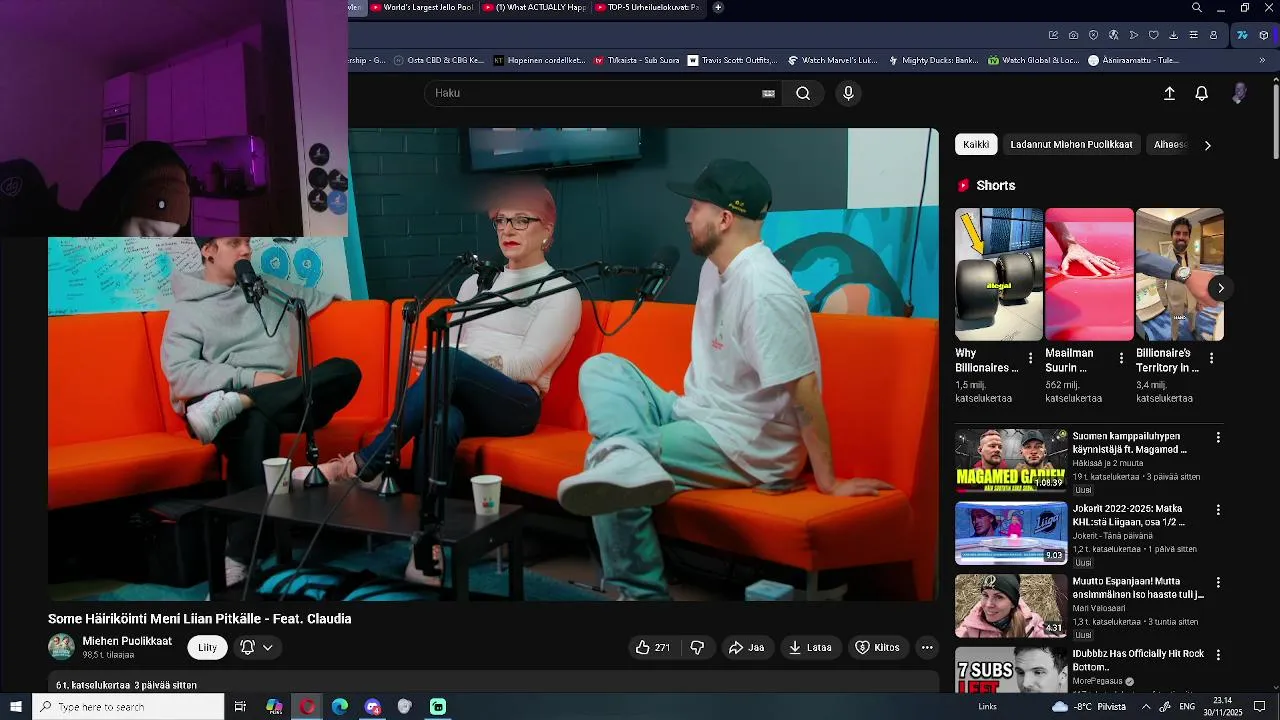1280x720 pixels.
Task: Switch to 'TOP-5 Urheiluelokuvat' tab
Action: pyautogui.click(x=647, y=7)
